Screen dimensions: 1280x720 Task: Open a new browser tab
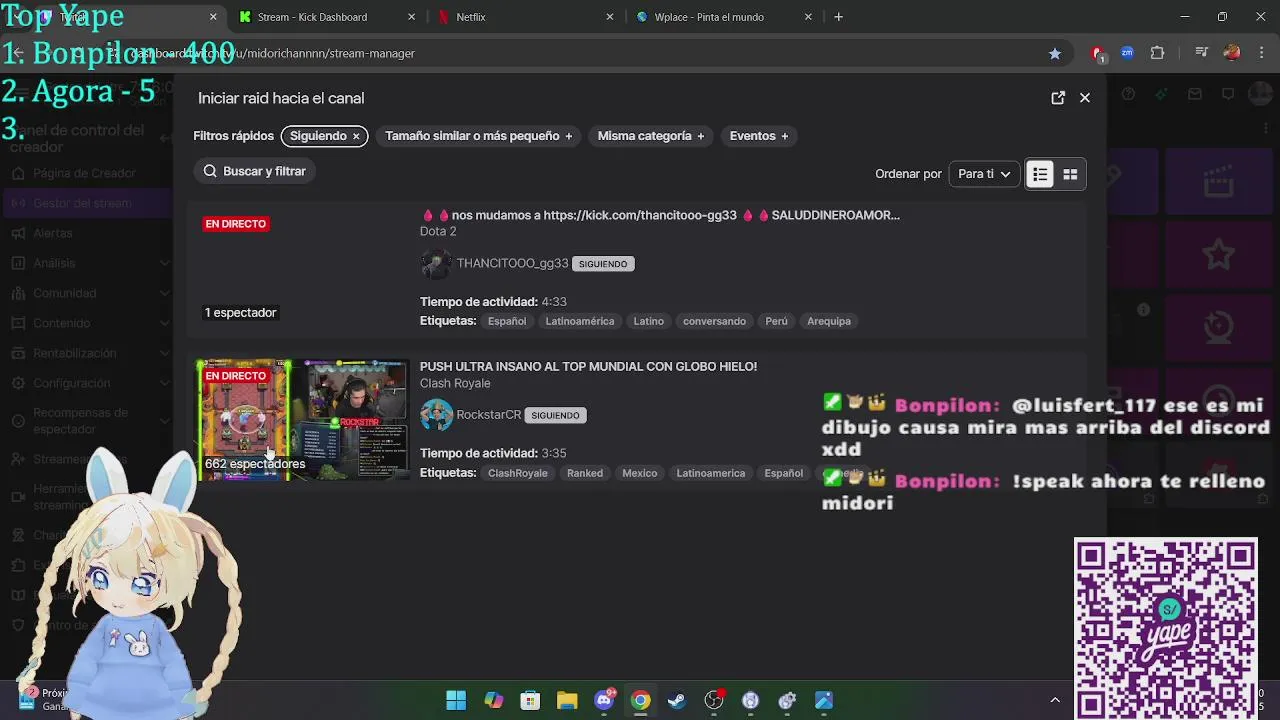(x=838, y=17)
